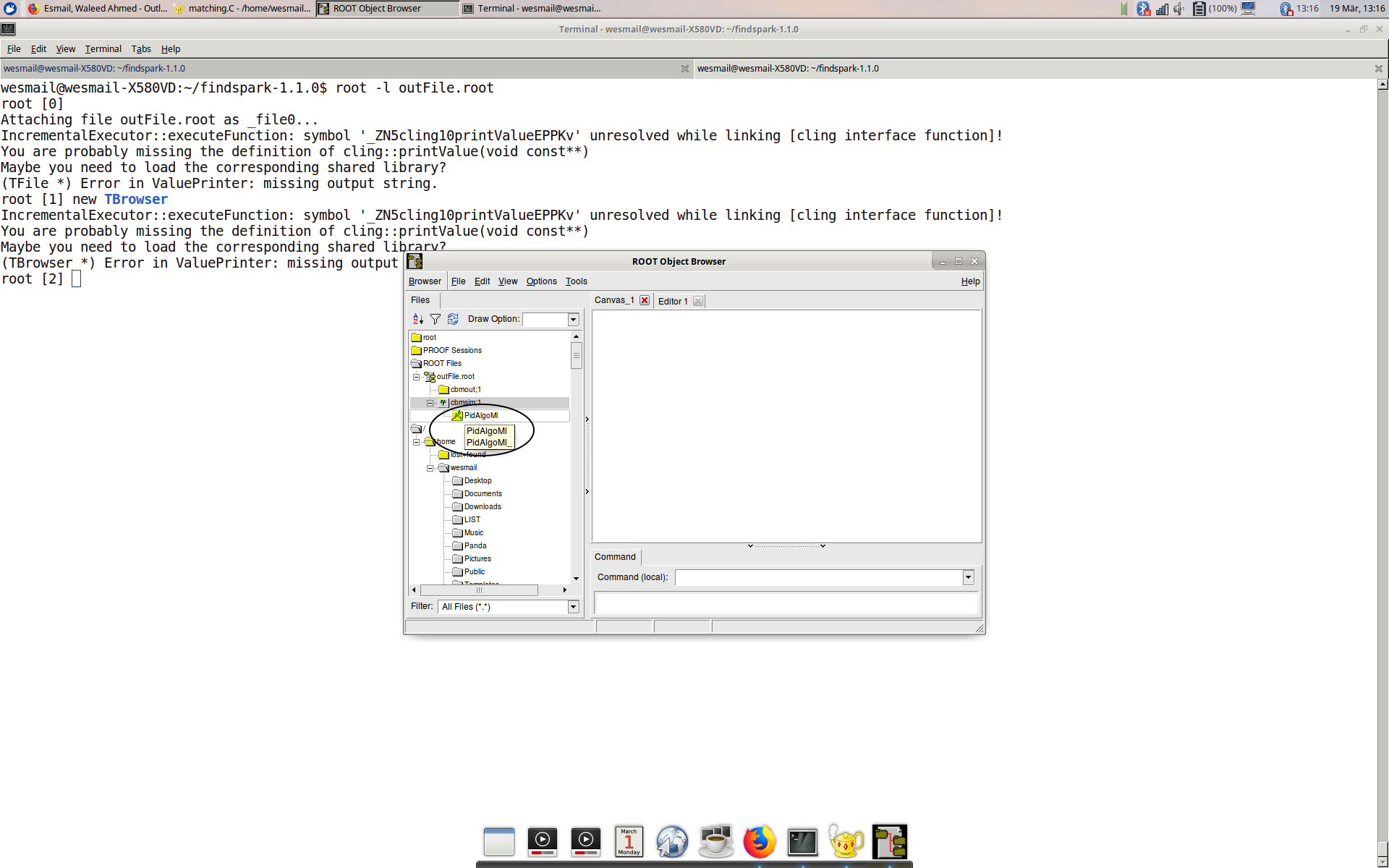Switch to the Editor 1 tab
The width and height of the screenshot is (1389, 868).
tap(673, 301)
